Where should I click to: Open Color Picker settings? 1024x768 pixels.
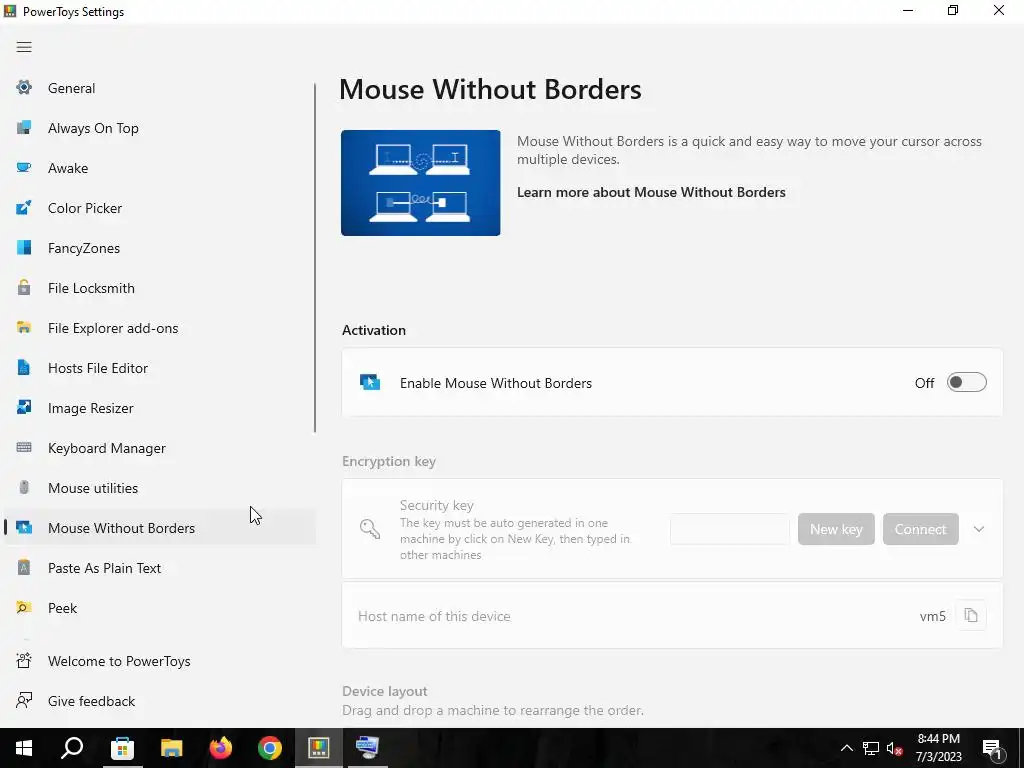coord(159,208)
